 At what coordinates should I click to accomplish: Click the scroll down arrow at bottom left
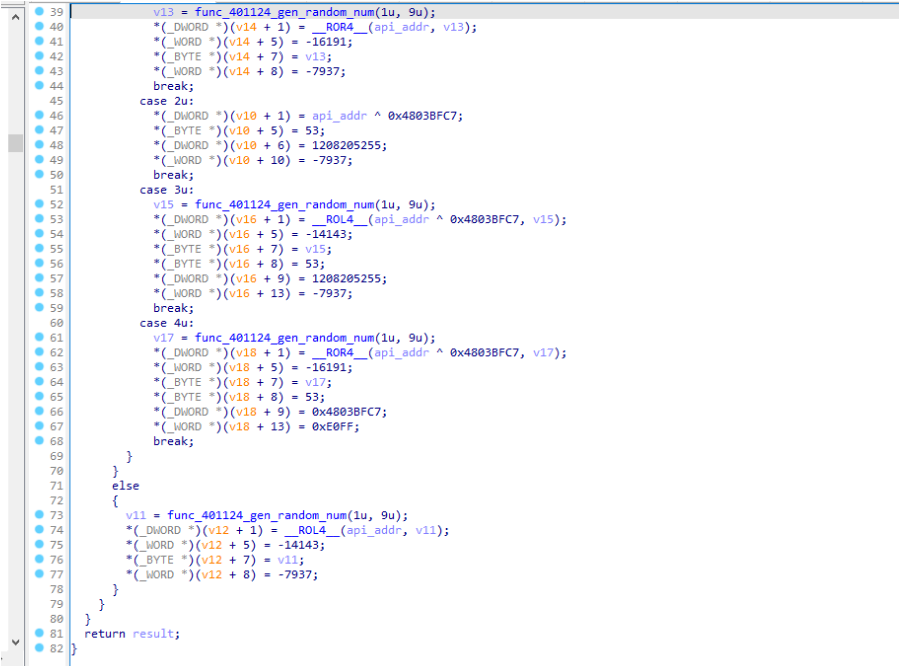click(x=15, y=641)
